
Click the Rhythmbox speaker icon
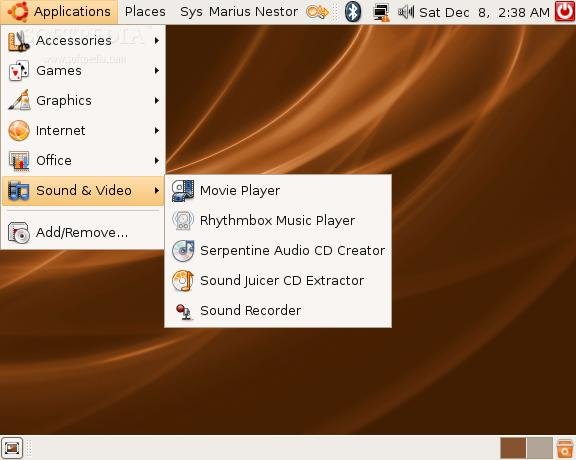pyautogui.click(x=183, y=220)
